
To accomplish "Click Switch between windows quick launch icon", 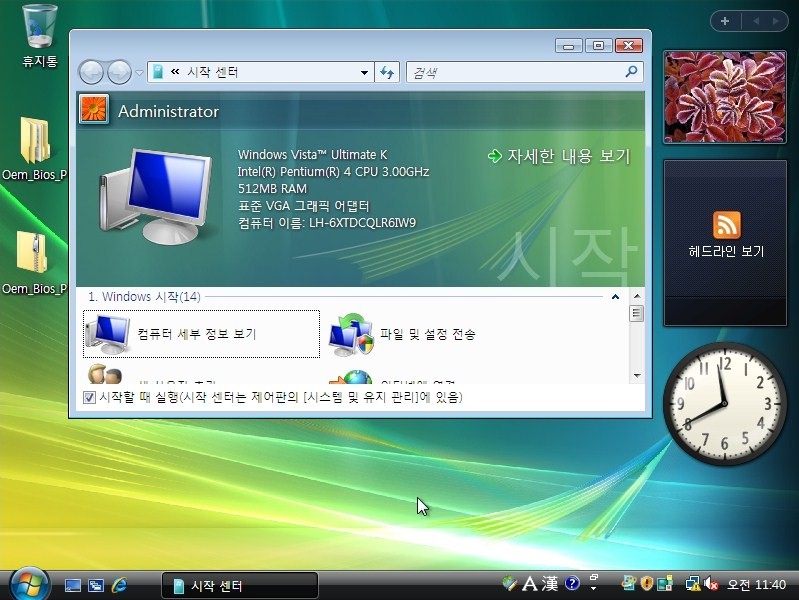I will coord(96,585).
